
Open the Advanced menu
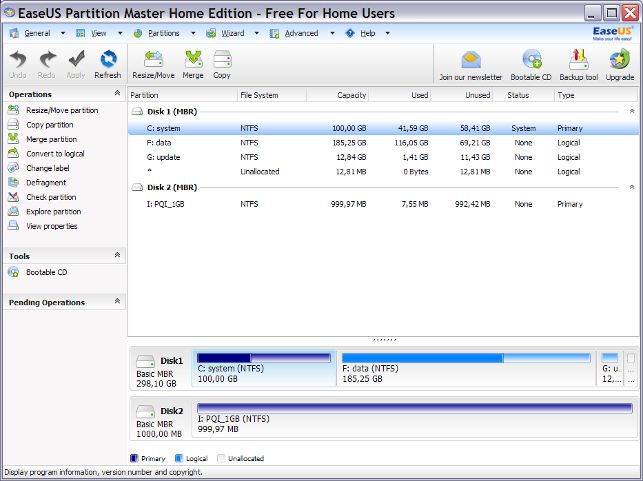[x=301, y=33]
